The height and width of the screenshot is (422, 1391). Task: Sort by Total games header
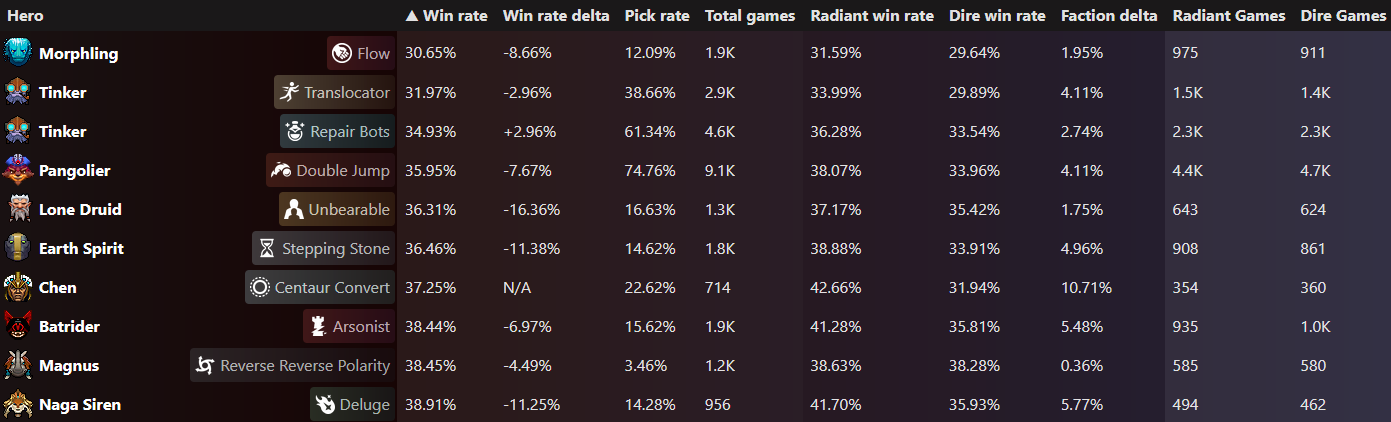pyautogui.click(x=750, y=16)
